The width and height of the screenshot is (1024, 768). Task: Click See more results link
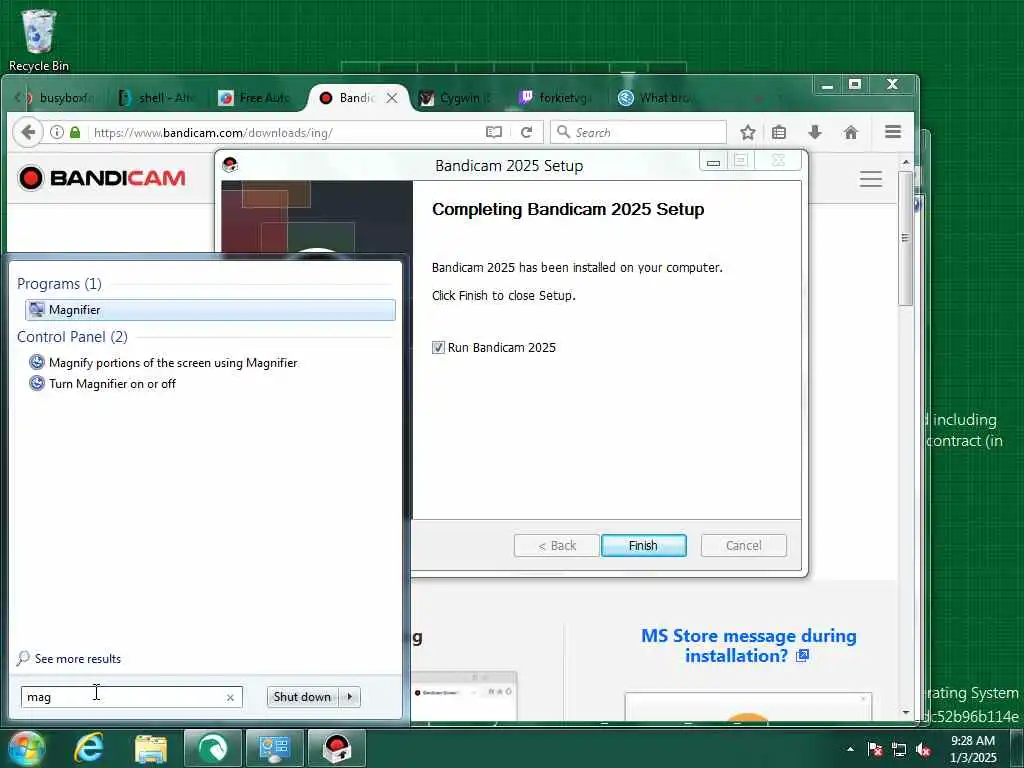[x=78, y=658]
